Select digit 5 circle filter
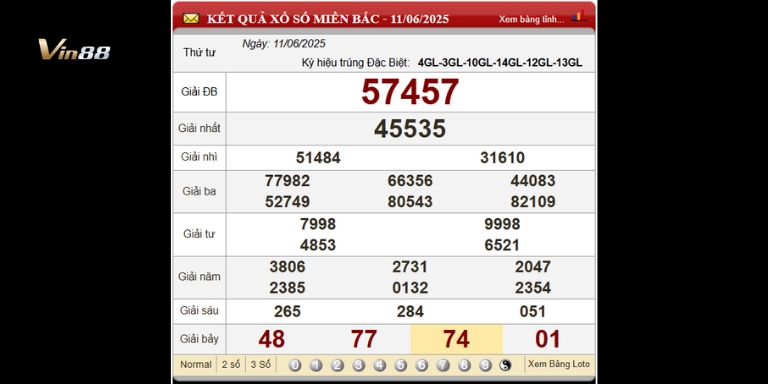The height and width of the screenshot is (384, 768). (x=401, y=365)
